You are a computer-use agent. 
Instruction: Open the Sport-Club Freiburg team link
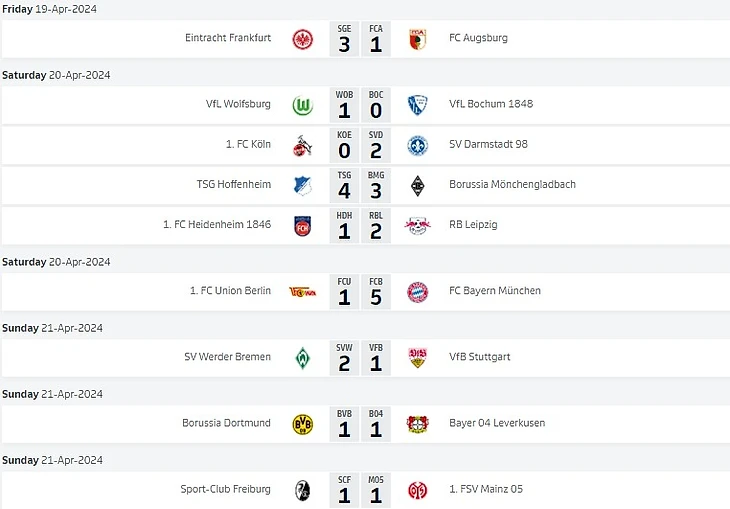click(x=226, y=490)
